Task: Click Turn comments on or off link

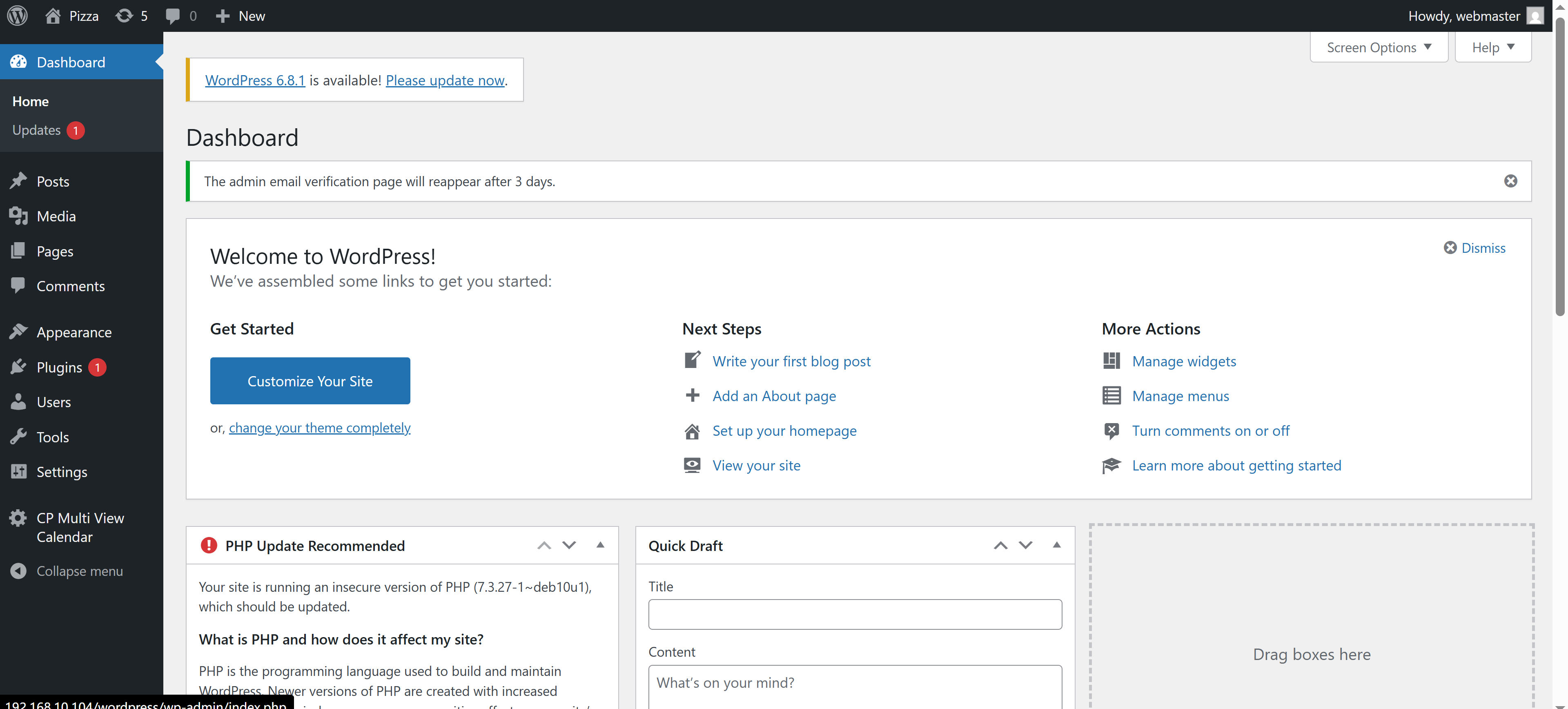Action: coord(1210,430)
